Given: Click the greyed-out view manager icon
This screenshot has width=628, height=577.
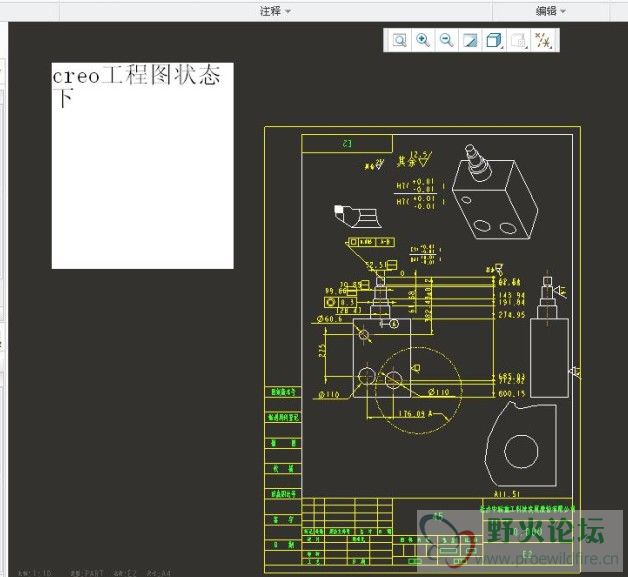Looking at the screenshot, I should point(518,40).
